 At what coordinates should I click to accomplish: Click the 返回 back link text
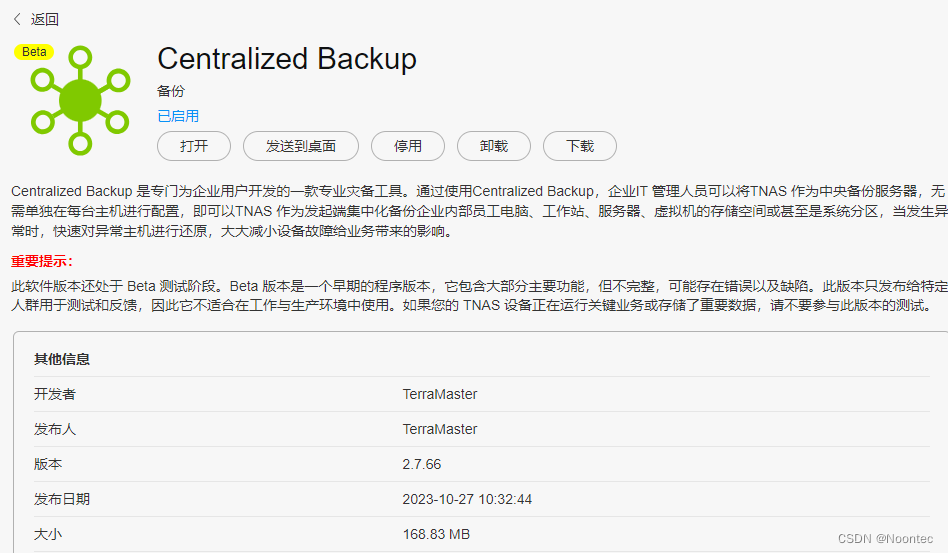pyautogui.click(x=45, y=19)
